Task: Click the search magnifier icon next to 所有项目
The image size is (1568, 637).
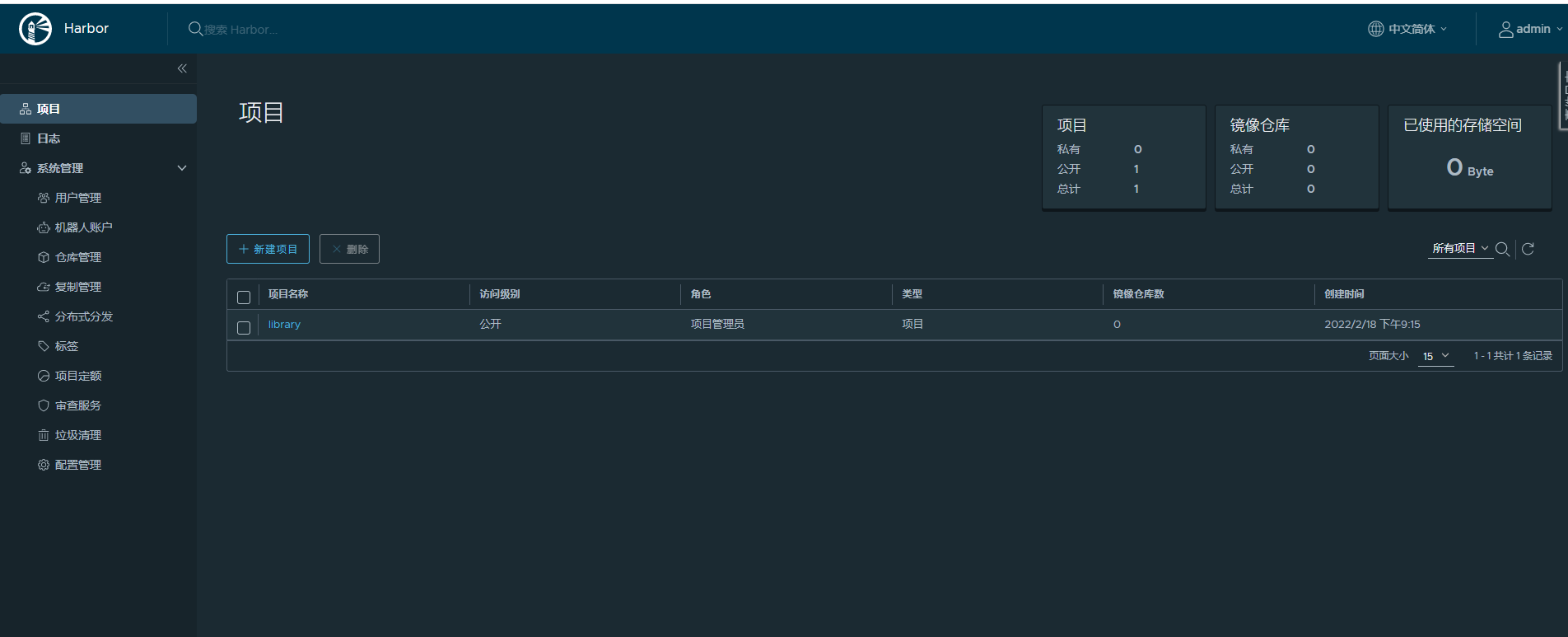Action: tap(1502, 249)
